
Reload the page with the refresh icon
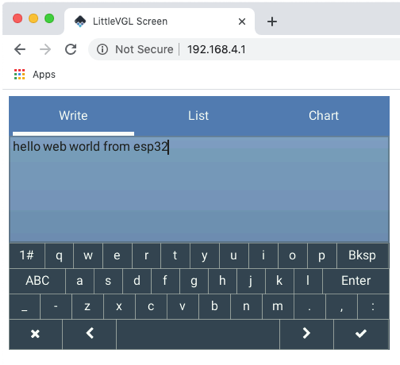pos(71,50)
